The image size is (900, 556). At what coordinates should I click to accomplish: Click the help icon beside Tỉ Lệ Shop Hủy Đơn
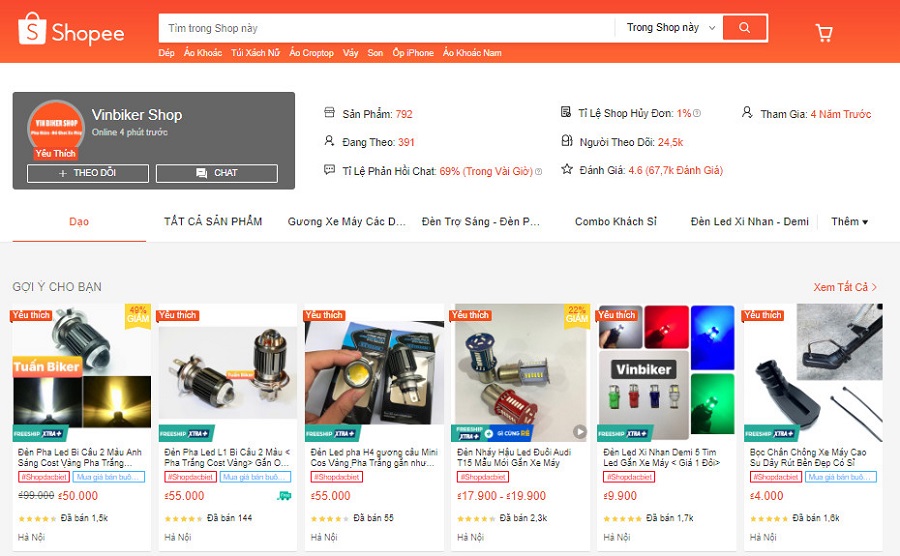[x=697, y=114]
